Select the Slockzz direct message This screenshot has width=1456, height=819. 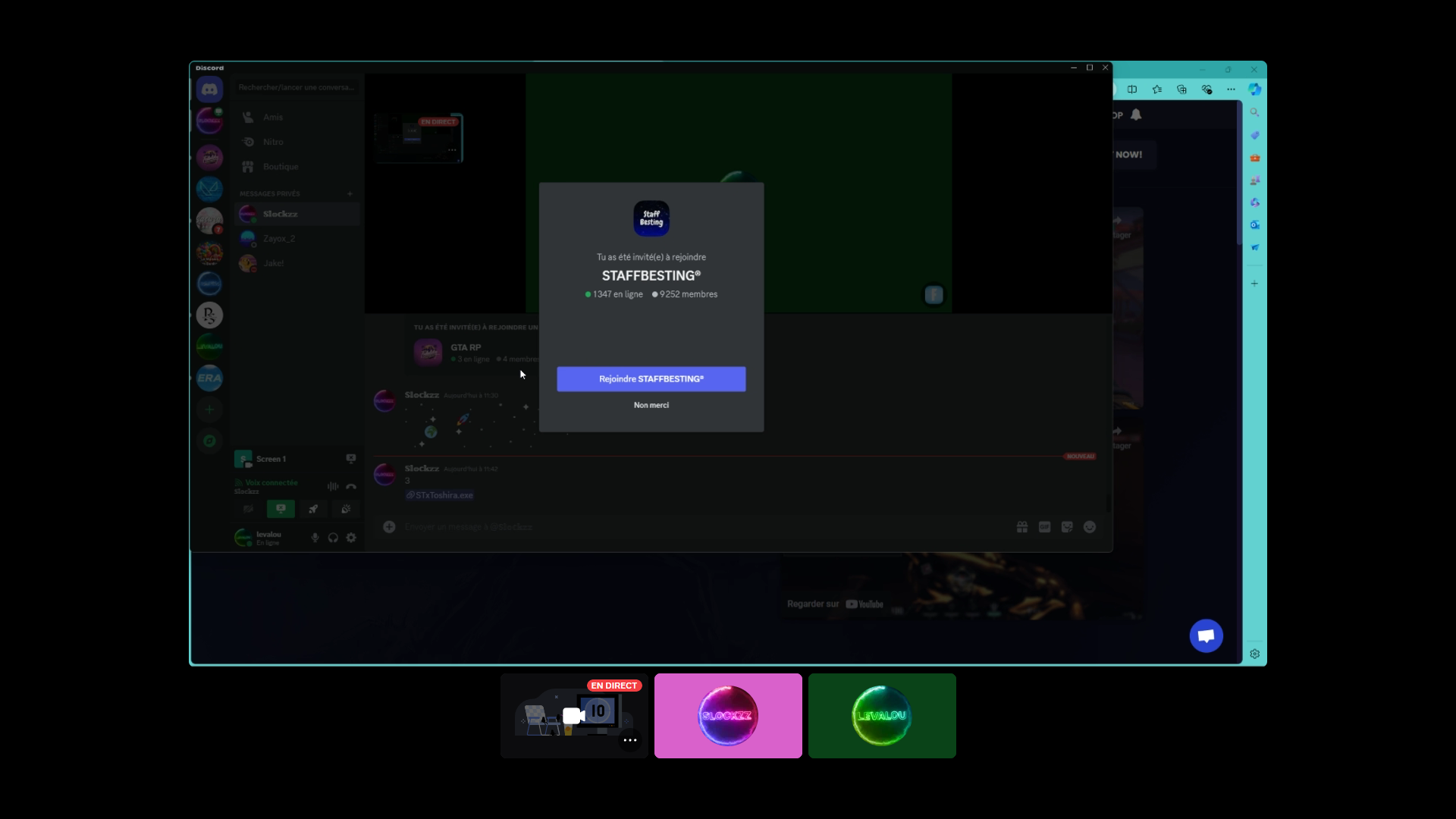tap(297, 214)
